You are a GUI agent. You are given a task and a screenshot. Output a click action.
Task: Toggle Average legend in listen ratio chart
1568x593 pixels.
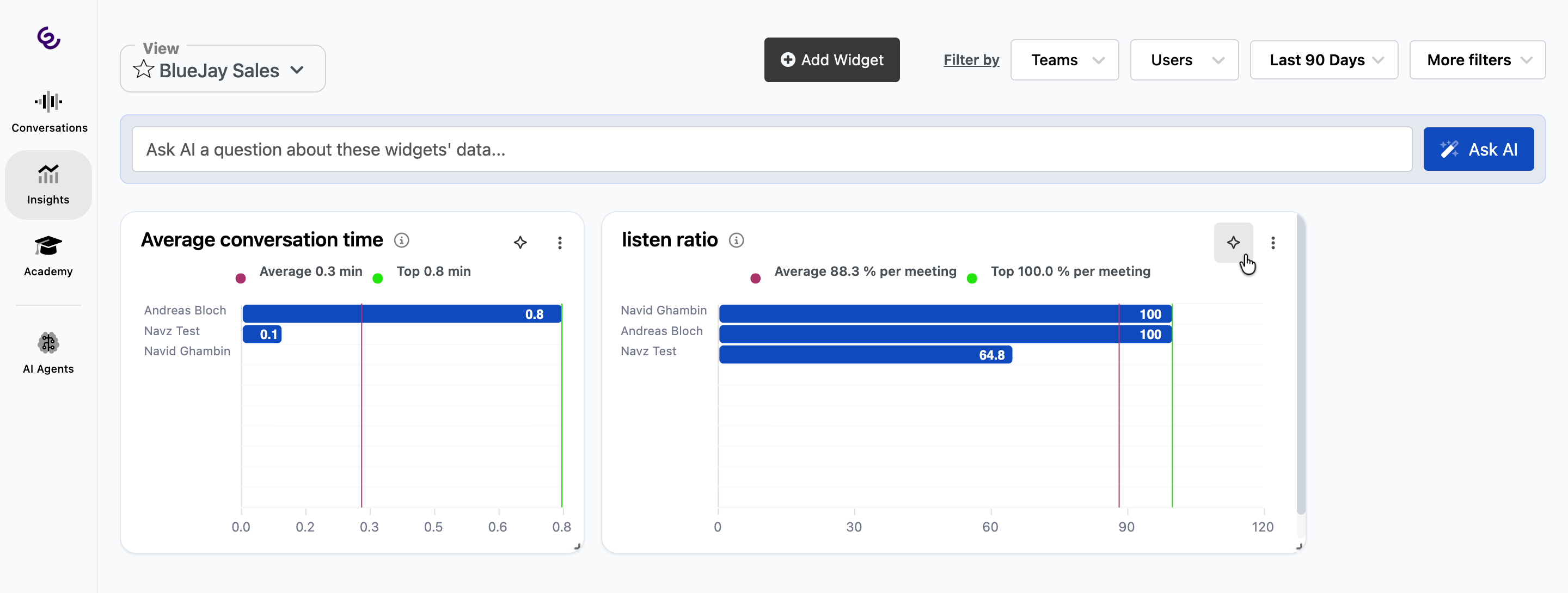click(865, 271)
